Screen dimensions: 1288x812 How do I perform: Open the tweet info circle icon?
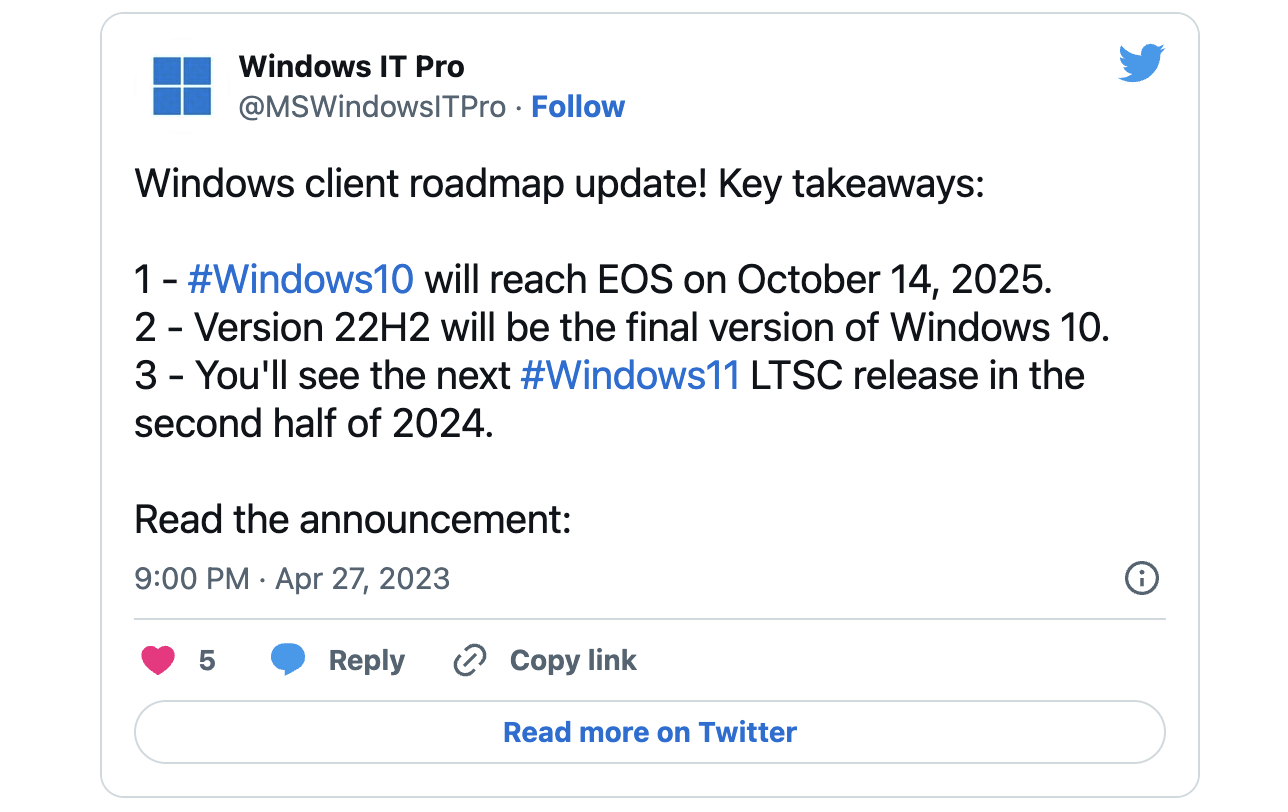click(x=1141, y=578)
